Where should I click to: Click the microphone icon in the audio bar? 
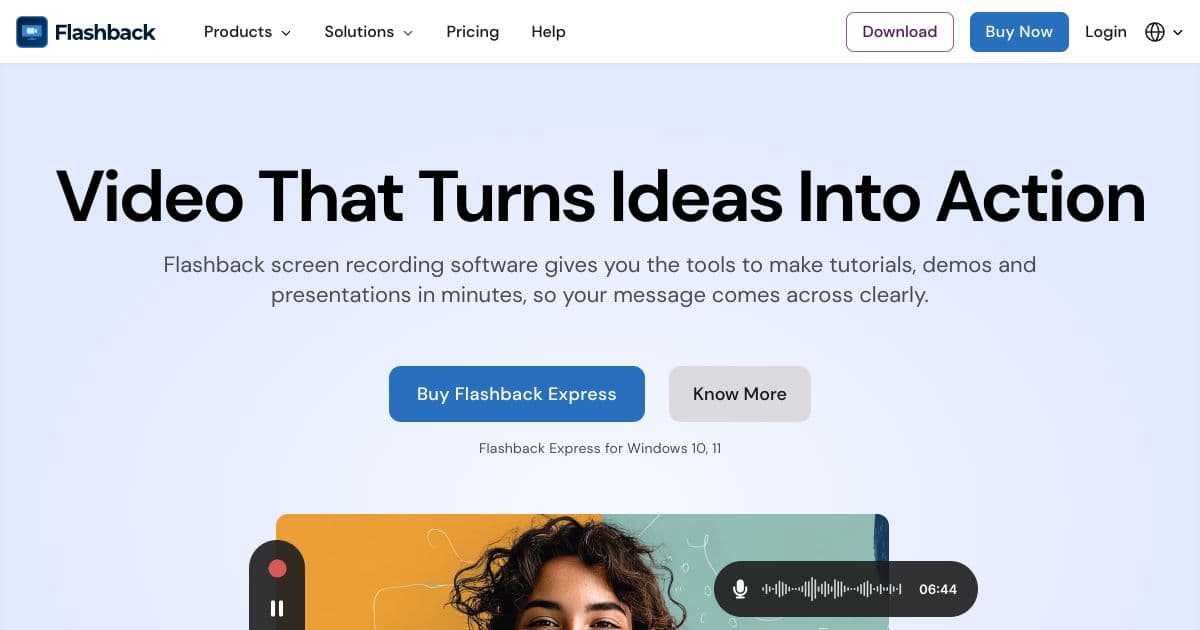tap(740, 589)
